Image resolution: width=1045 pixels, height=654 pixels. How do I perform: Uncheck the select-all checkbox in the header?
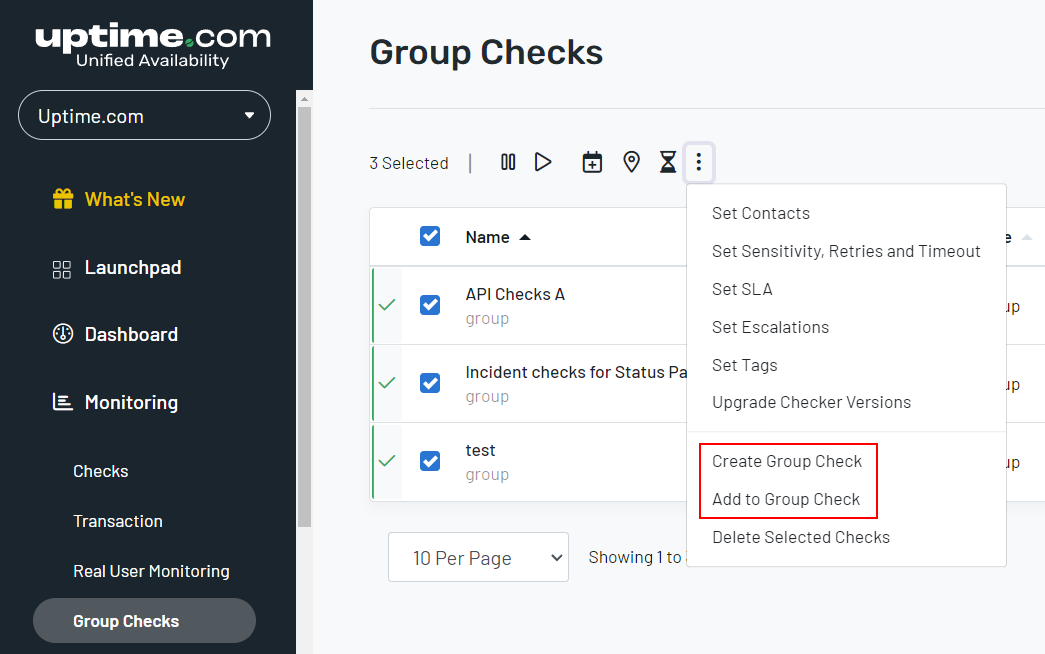[430, 236]
